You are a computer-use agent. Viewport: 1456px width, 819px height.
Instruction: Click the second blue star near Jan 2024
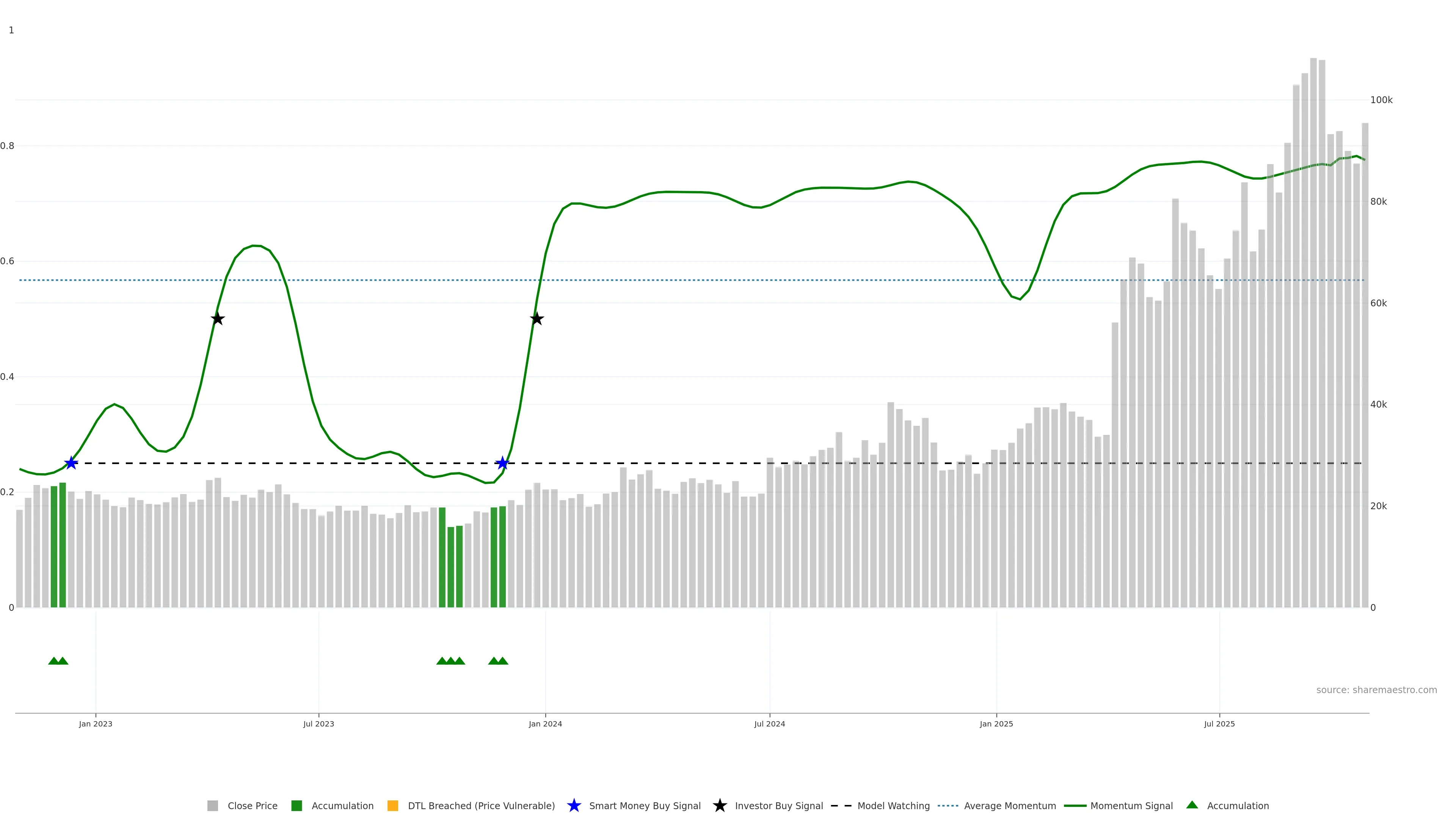coord(502,463)
